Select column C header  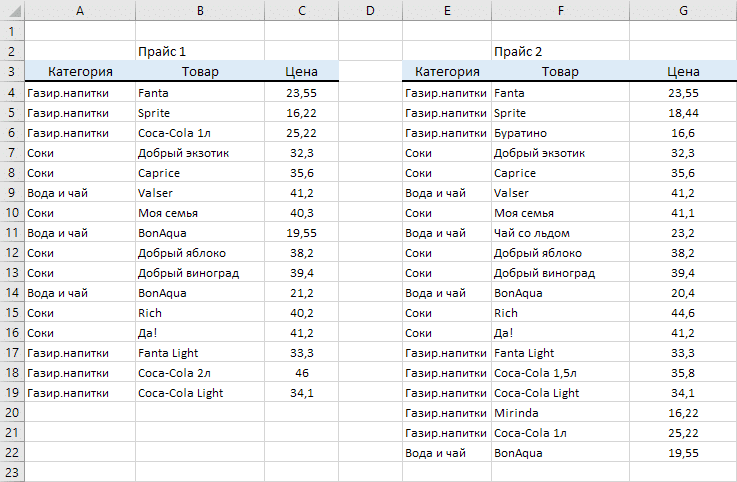pos(301,10)
